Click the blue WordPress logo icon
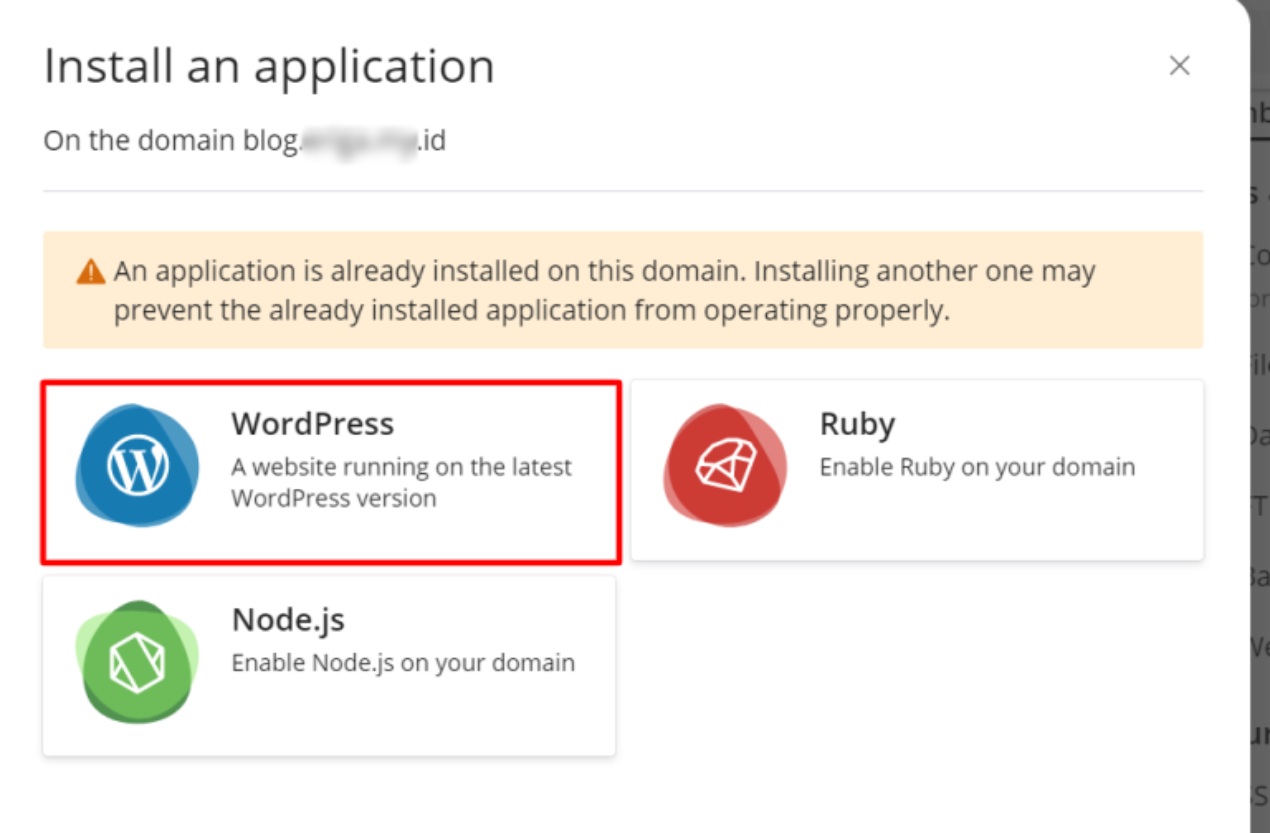Screen dimensions: 1270x833 (x=138, y=466)
